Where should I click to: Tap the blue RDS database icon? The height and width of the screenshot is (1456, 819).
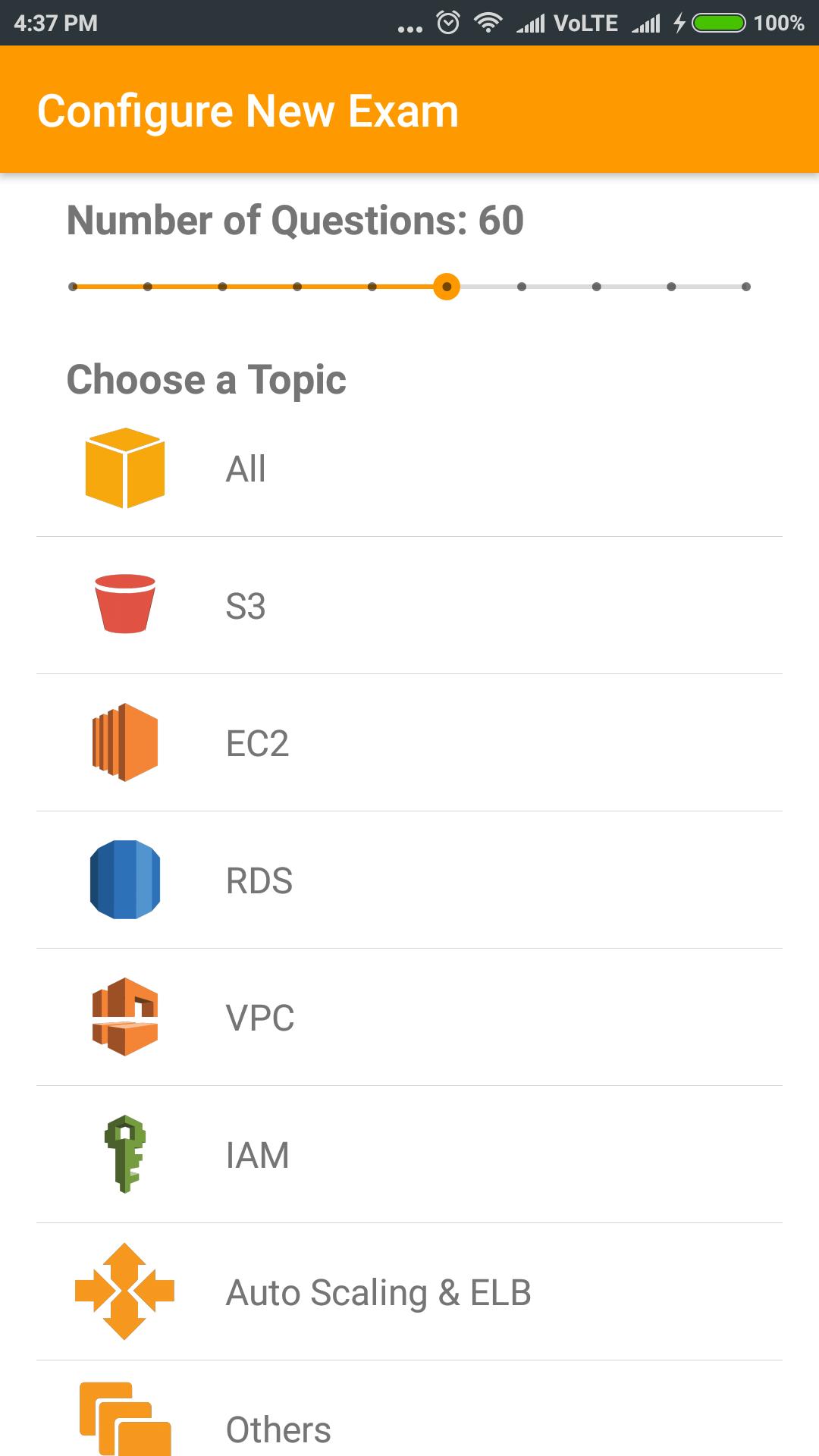pos(125,880)
